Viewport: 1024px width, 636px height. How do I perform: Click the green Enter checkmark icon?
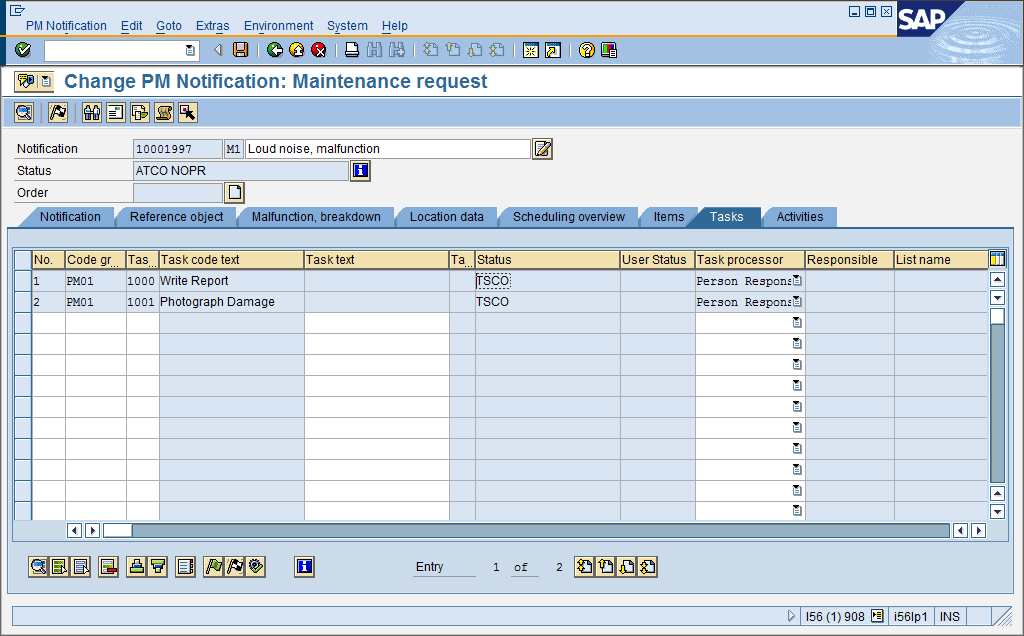[x=23, y=50]
